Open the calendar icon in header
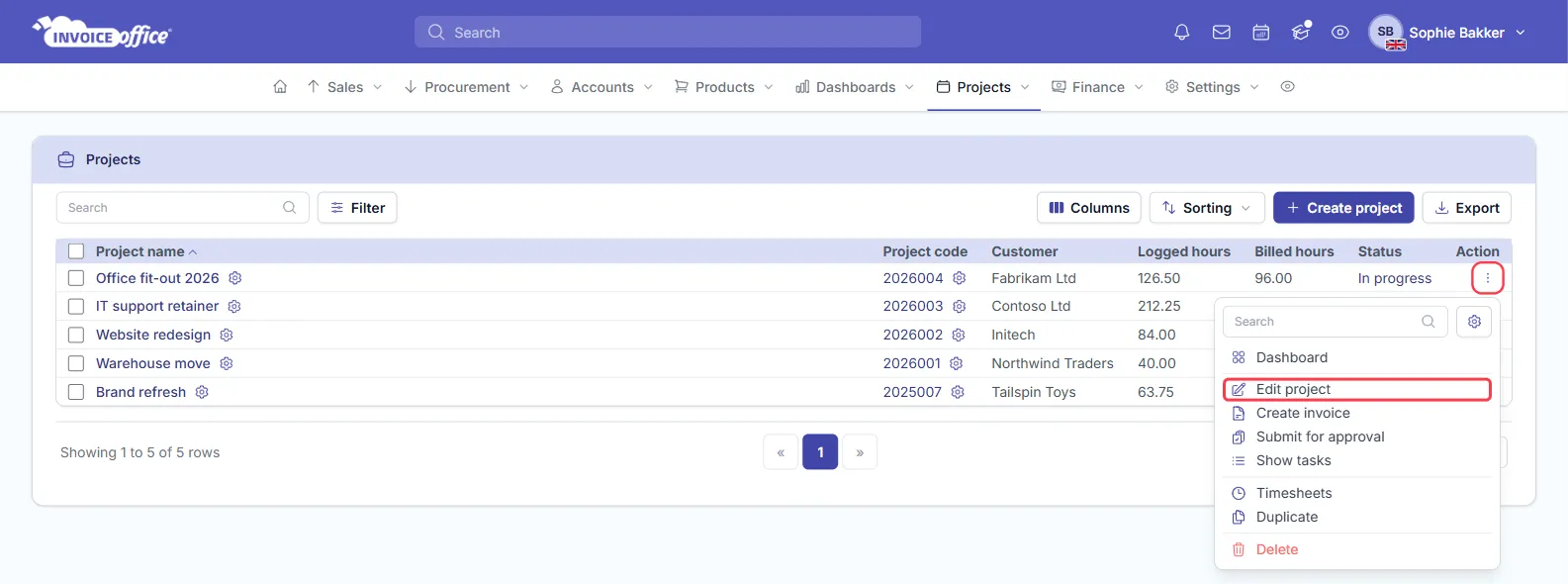1568x584 pixels. 1261,33
